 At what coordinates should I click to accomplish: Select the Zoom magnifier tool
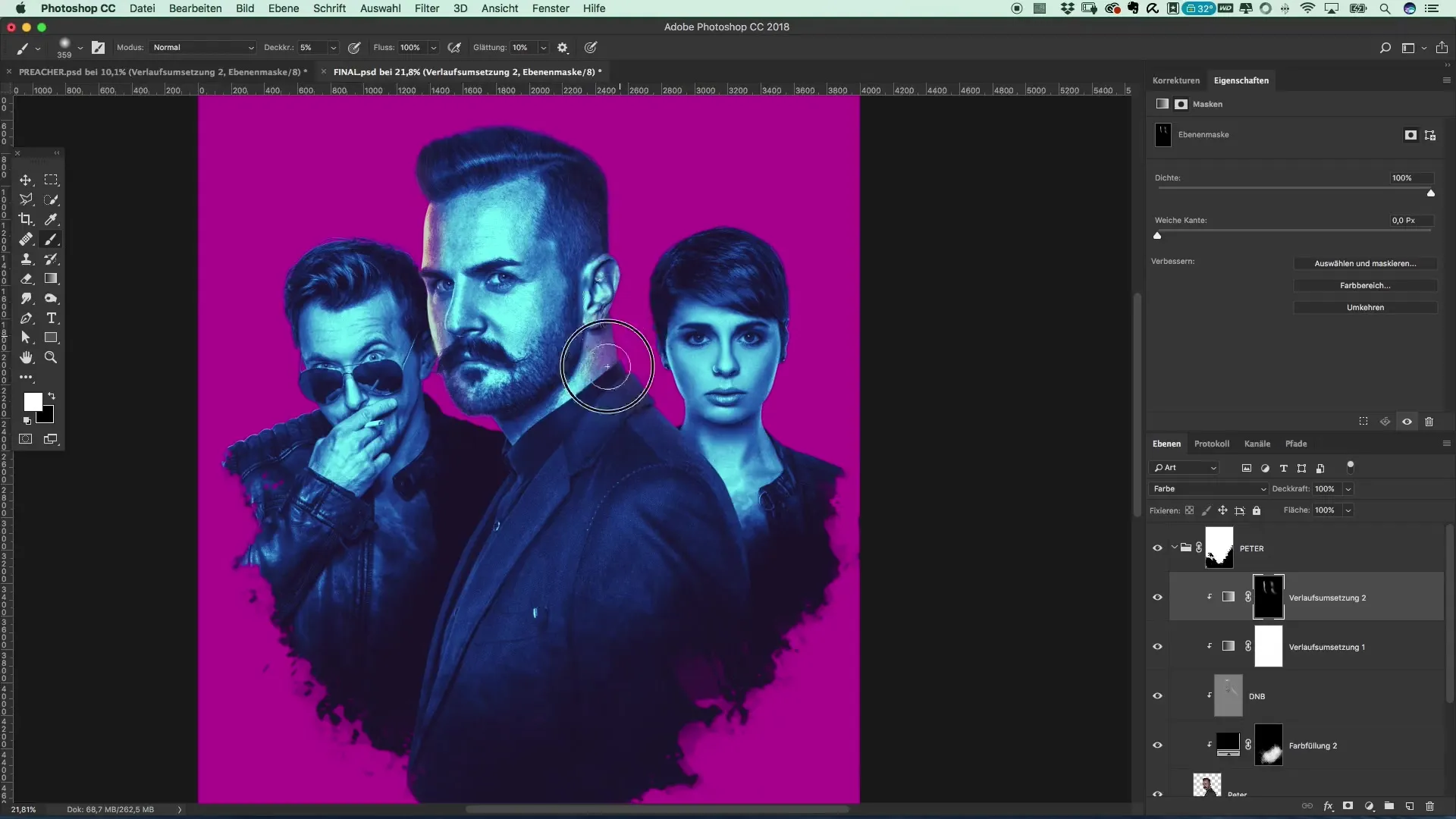[51, 357]
